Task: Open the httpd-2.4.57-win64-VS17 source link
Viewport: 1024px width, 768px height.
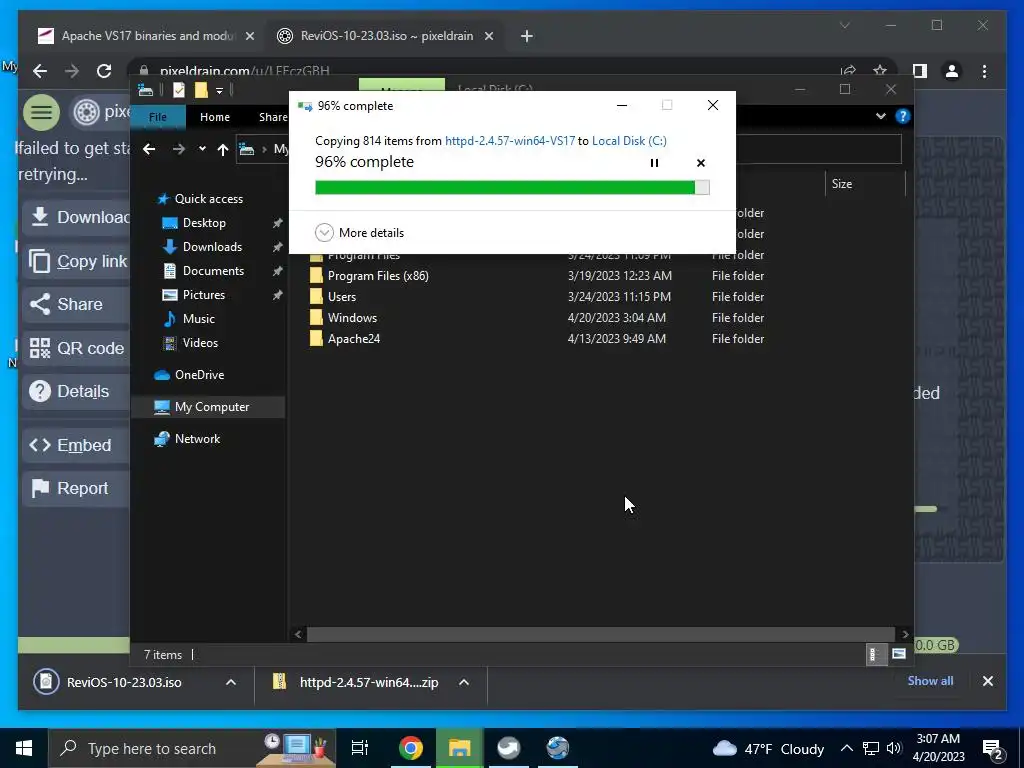Action: (x=509, y=140)
